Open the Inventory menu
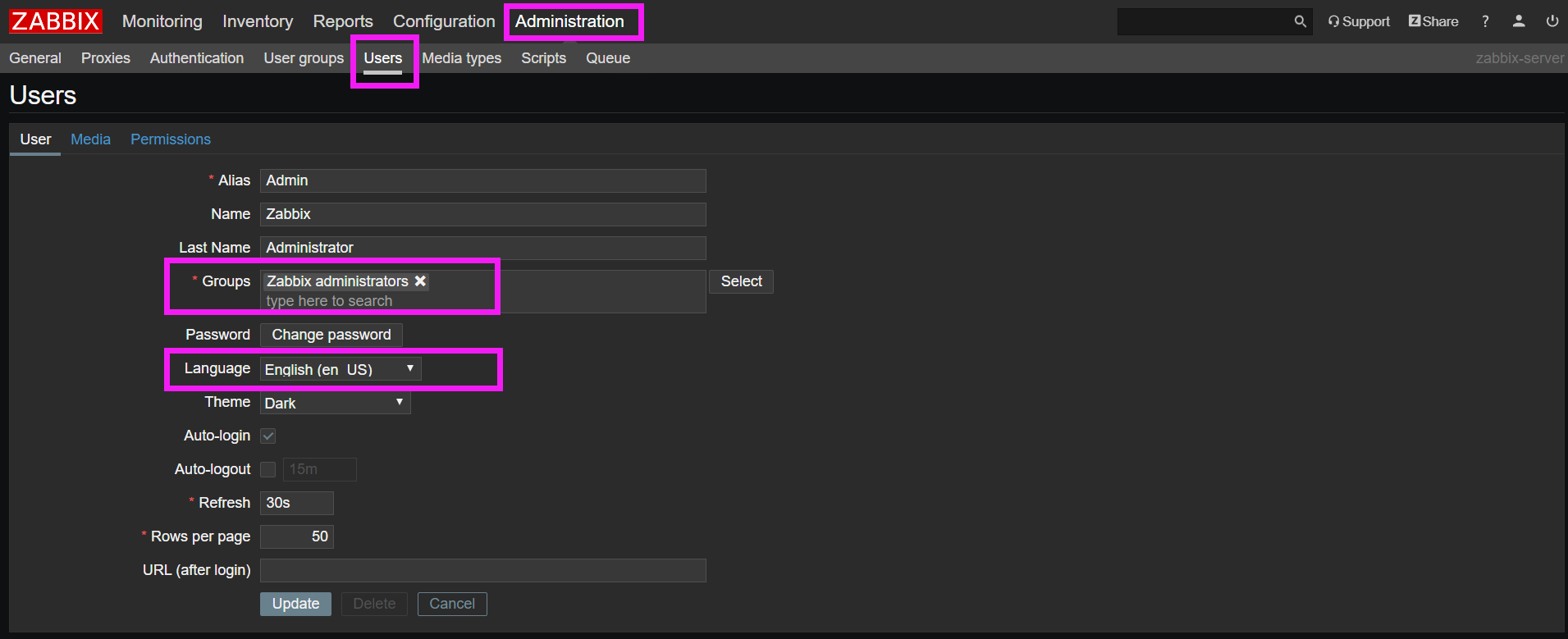 [x=258, y=21]
